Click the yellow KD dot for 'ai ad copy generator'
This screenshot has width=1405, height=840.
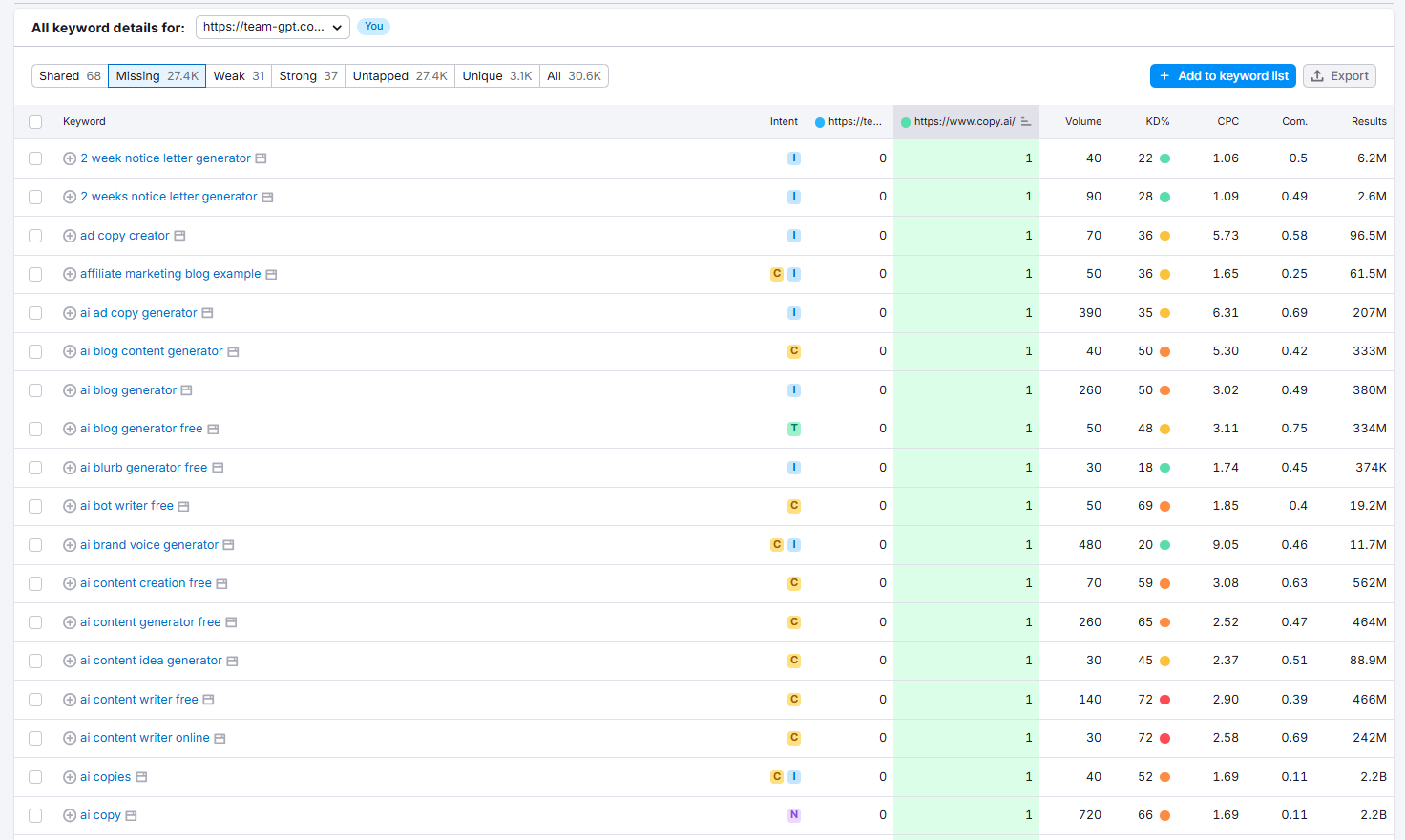coord(1164,313)
